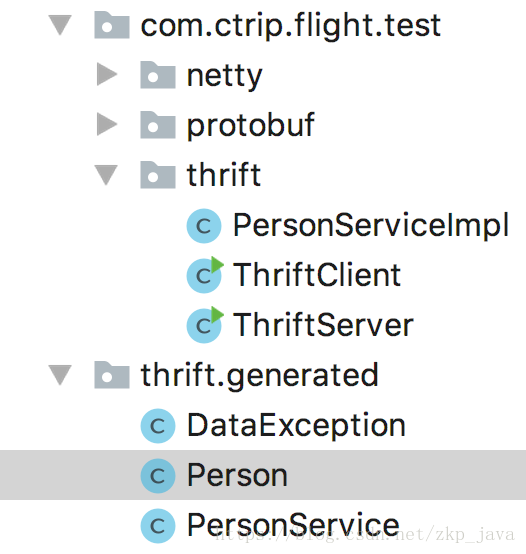Click the netty folder icon
Image resolution: width=526 pixels, height=554 pixels.
(158, 75)
